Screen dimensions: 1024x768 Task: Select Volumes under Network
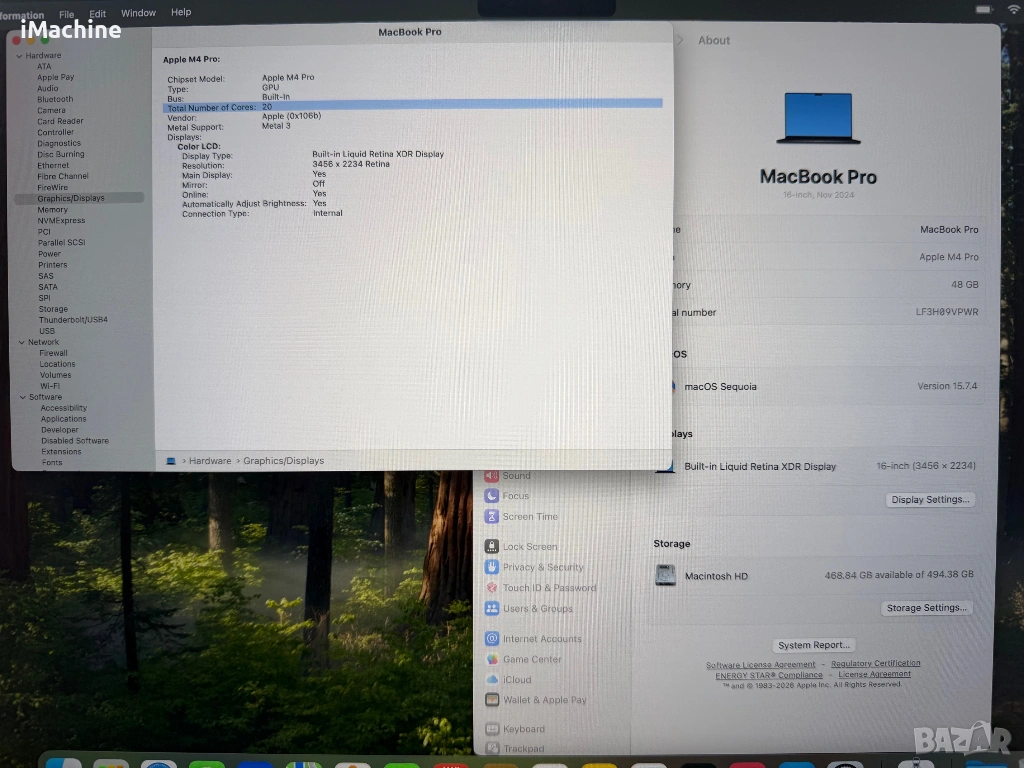pyautogui.click(x=56, y=376)
